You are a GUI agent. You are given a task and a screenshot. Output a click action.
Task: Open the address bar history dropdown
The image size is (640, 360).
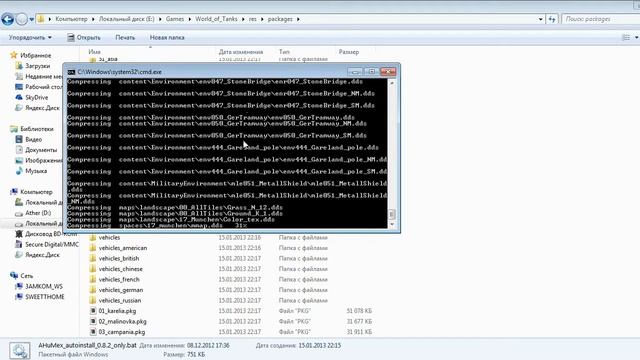(x=540, y=19)
